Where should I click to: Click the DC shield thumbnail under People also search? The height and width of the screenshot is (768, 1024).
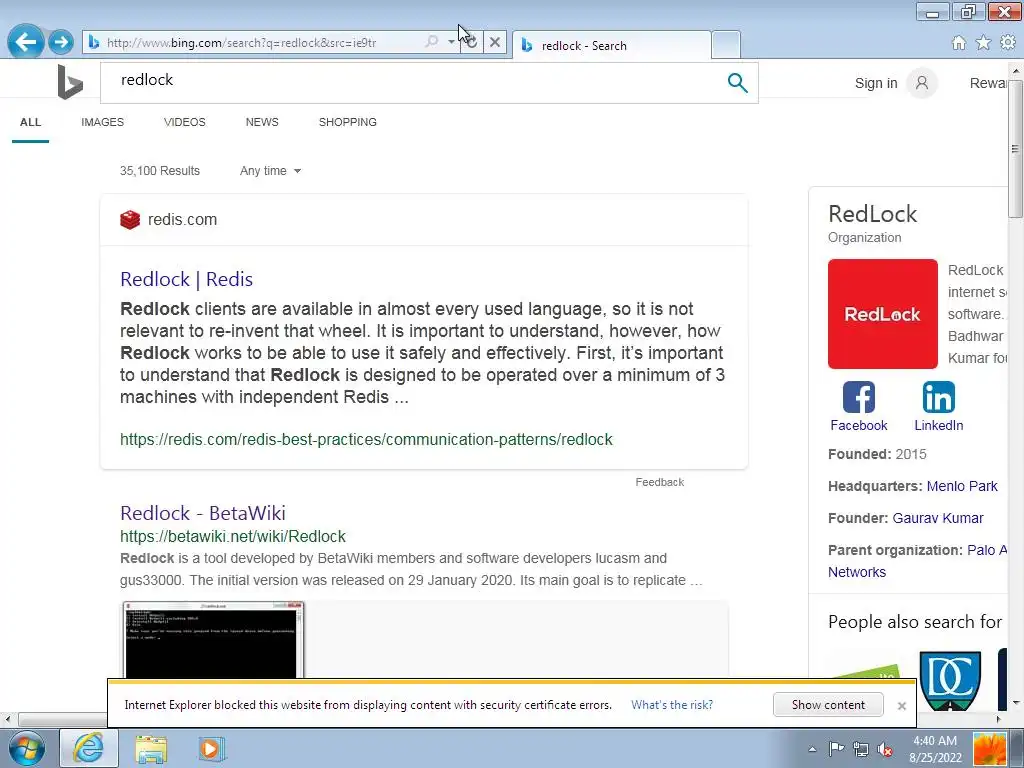point(950,680)
